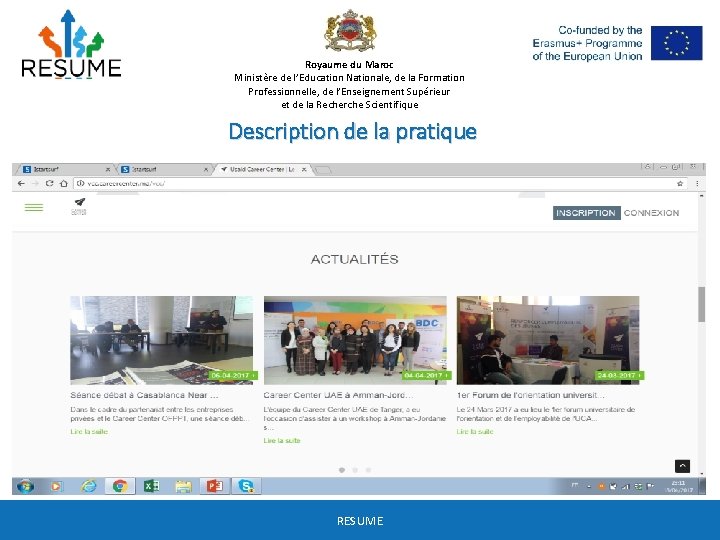Click the Career Center paper-plane logo
Image resolution: width=720 pixels, height=540 pixels.
pos(79,206)
